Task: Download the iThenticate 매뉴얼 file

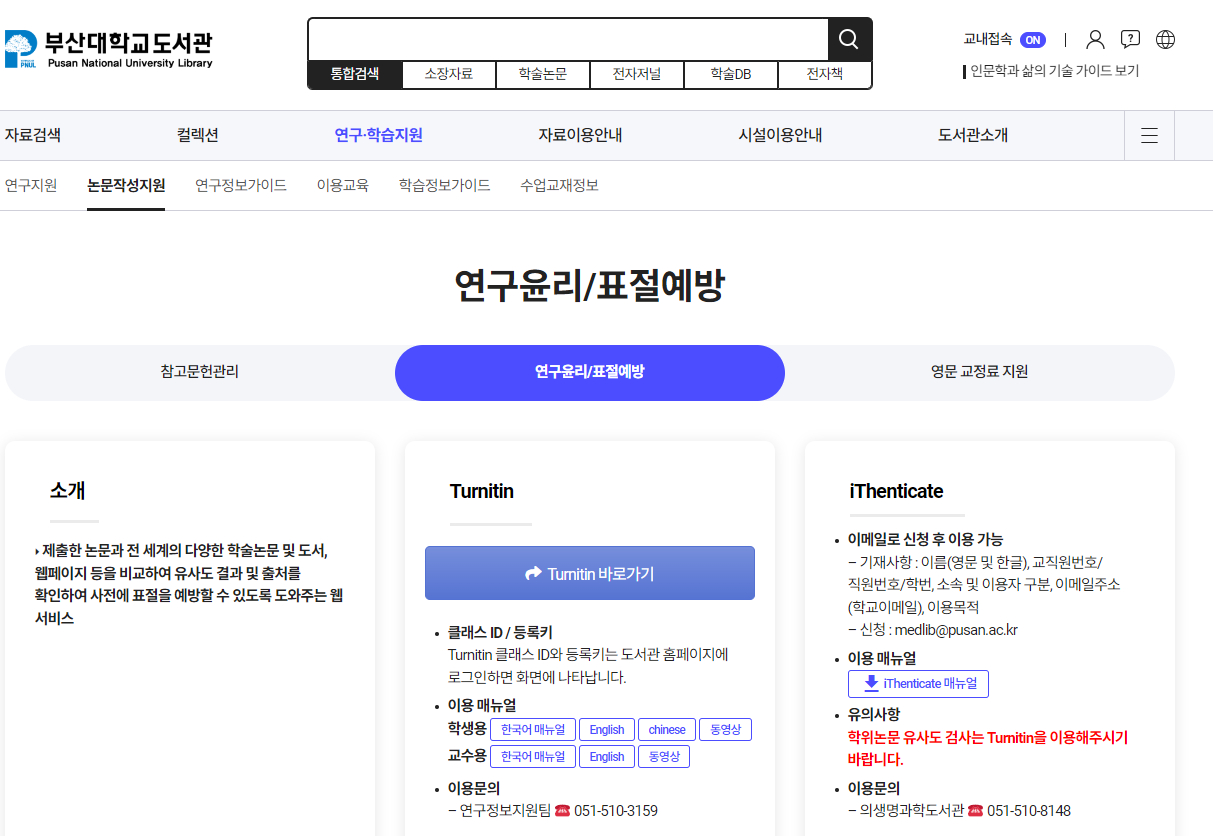Action: pos(918,684)
